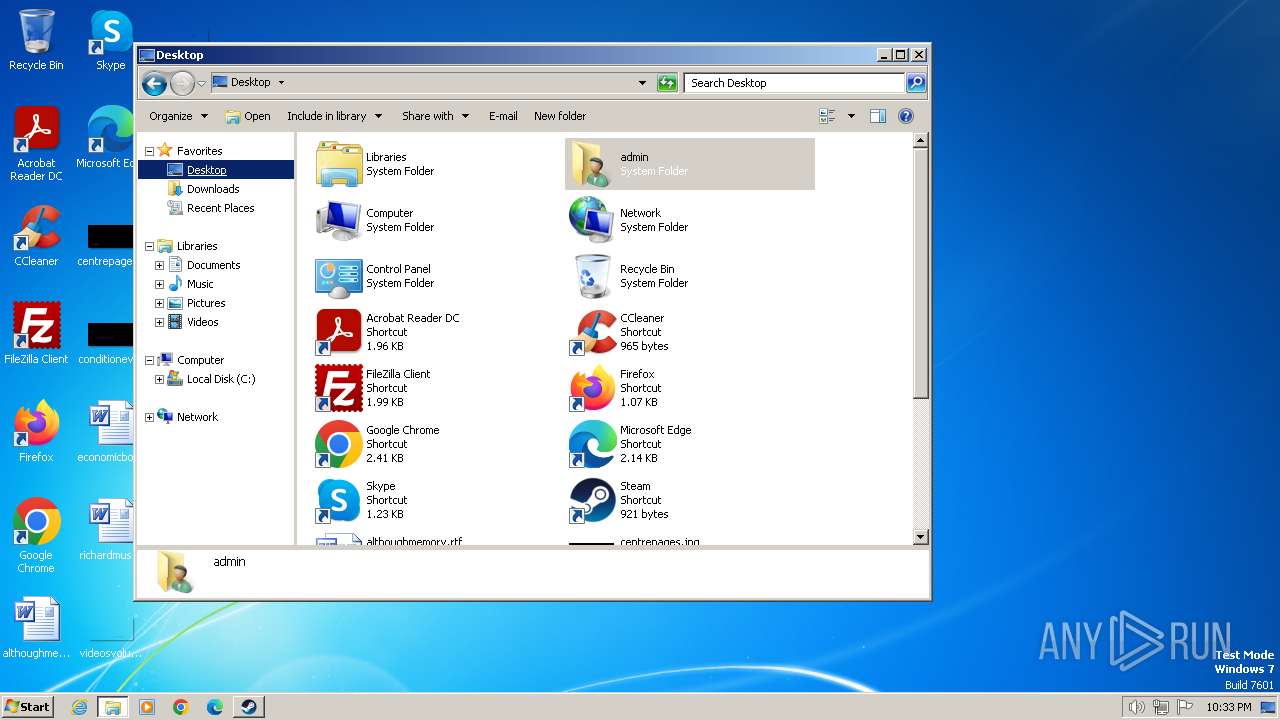Expand the Local Disk (C:) node
Screen dimensions: 1280x720
point(159,379)
